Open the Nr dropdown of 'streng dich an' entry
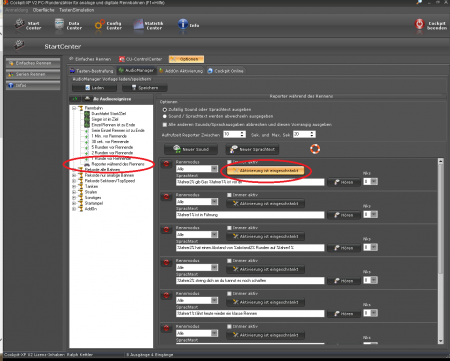 coord(374,280)
